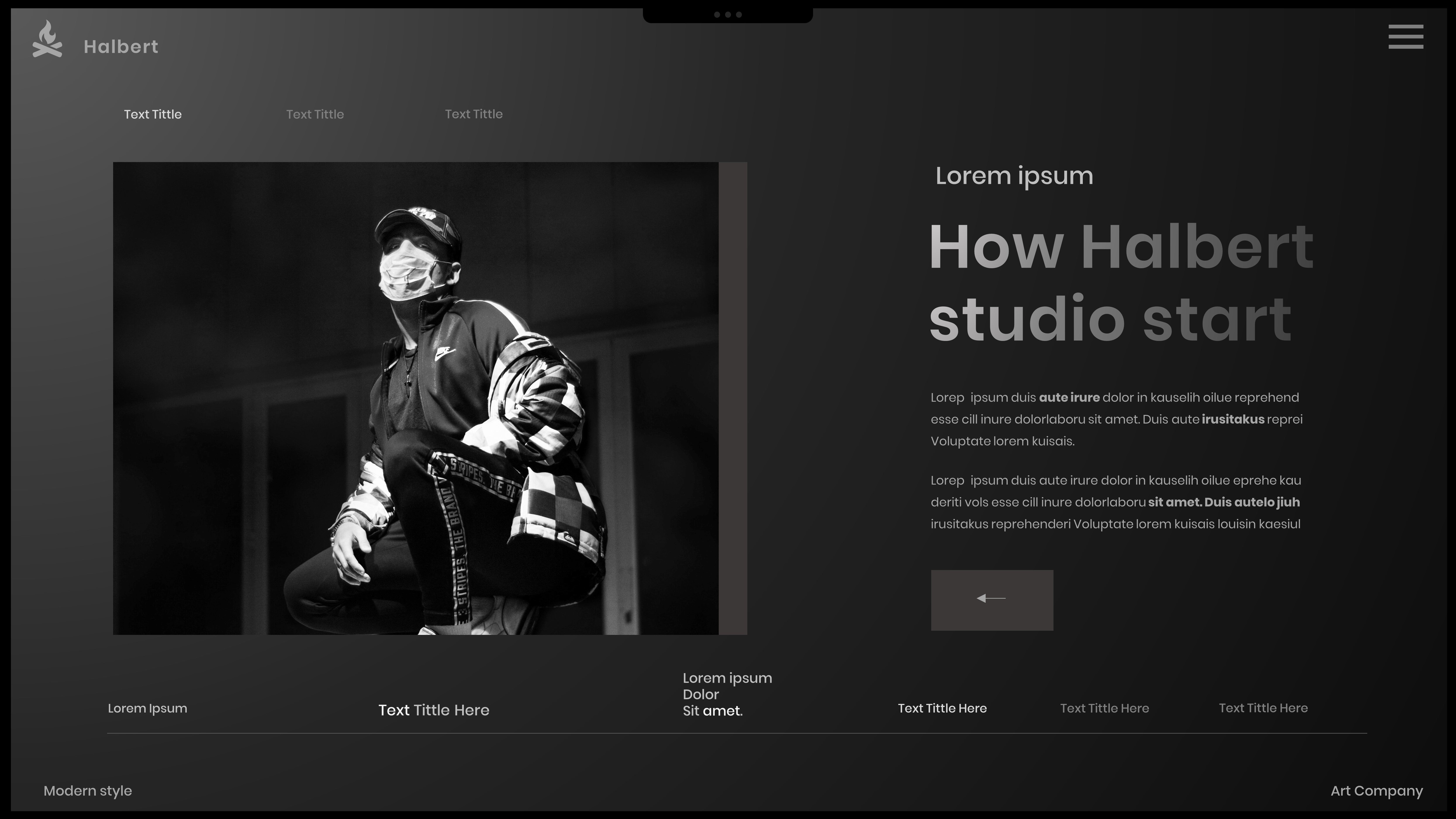Image resolution: width=1456 pixels, height=819 pixels.
Task: Click the Lorem ipsum subheading above headline
Action: click(x=1014, y=176)
